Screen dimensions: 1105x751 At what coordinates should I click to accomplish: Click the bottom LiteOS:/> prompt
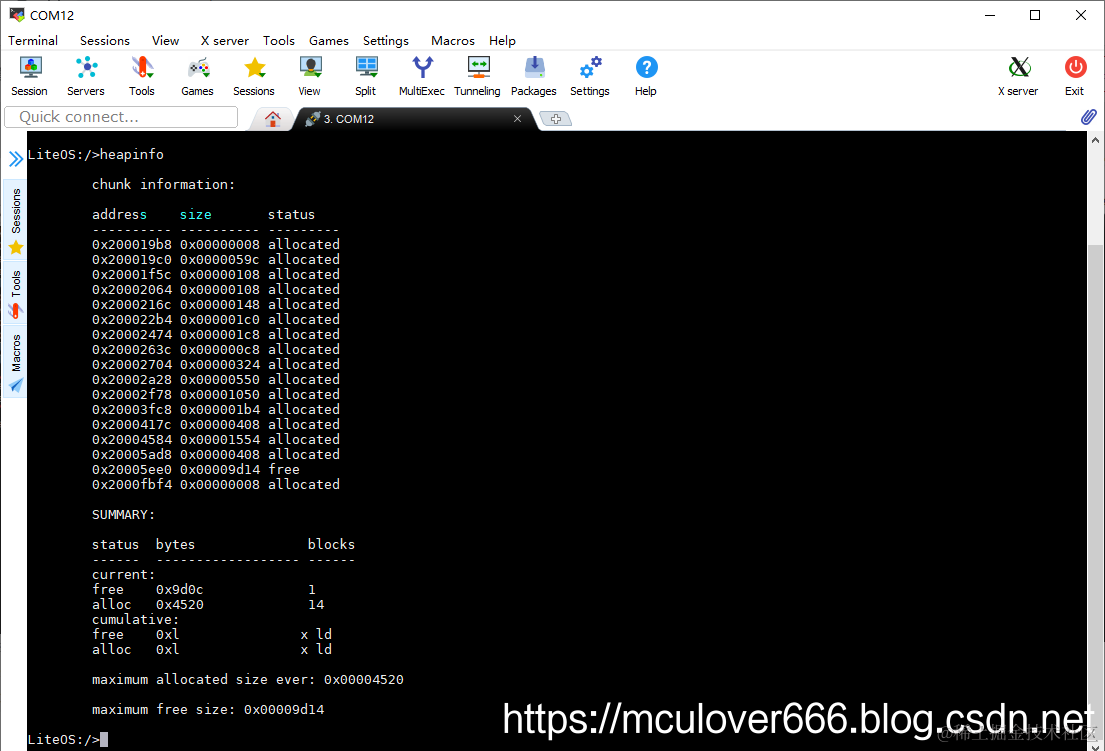pyautogui.click(x=63, y=739)
